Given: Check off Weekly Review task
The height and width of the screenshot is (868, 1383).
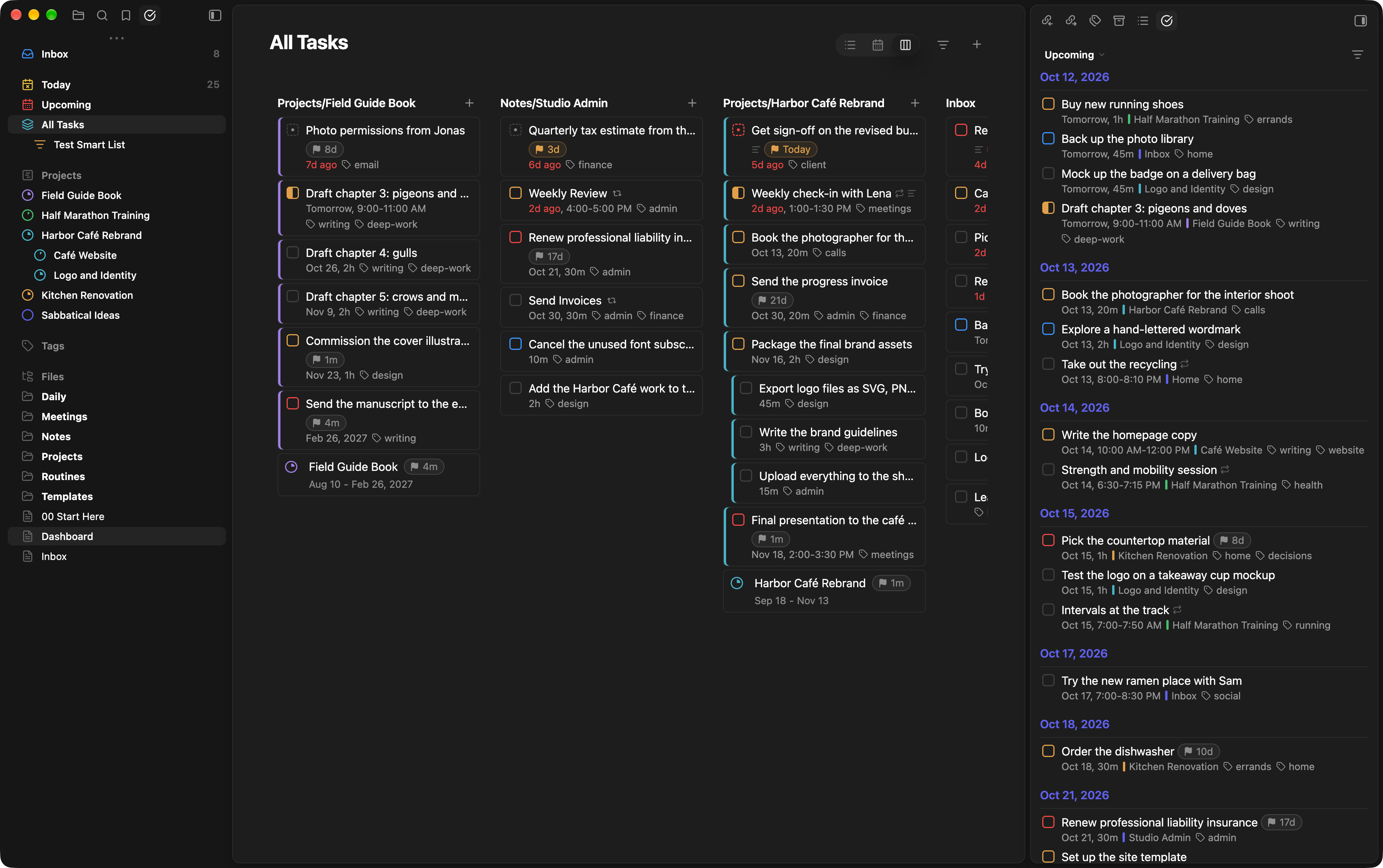Looking at the screenshot, I should click(516, 193).
